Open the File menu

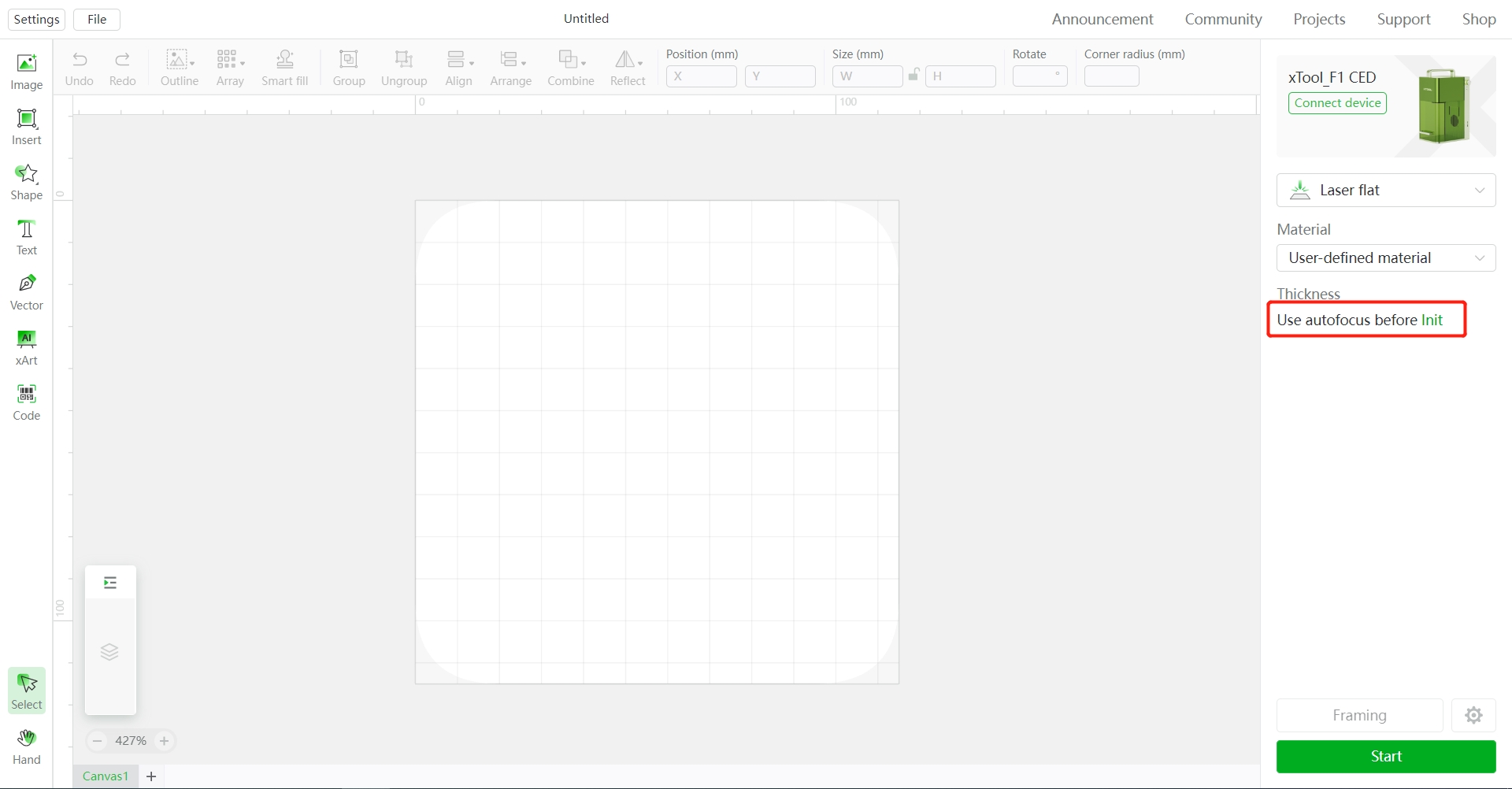(x=97, y=20)
